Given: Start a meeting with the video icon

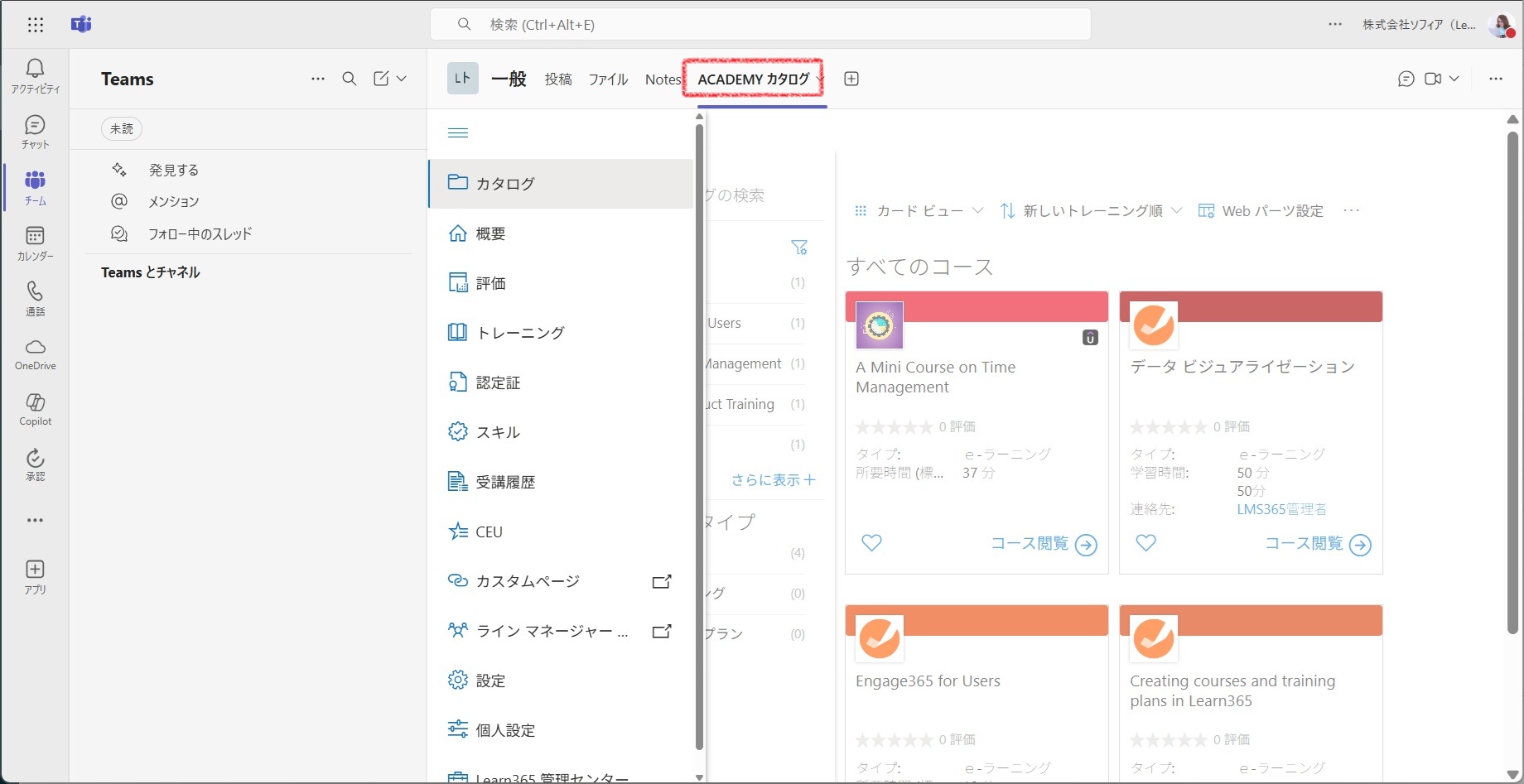Looking at the screenshot, I should click(x=1433, y=79).
